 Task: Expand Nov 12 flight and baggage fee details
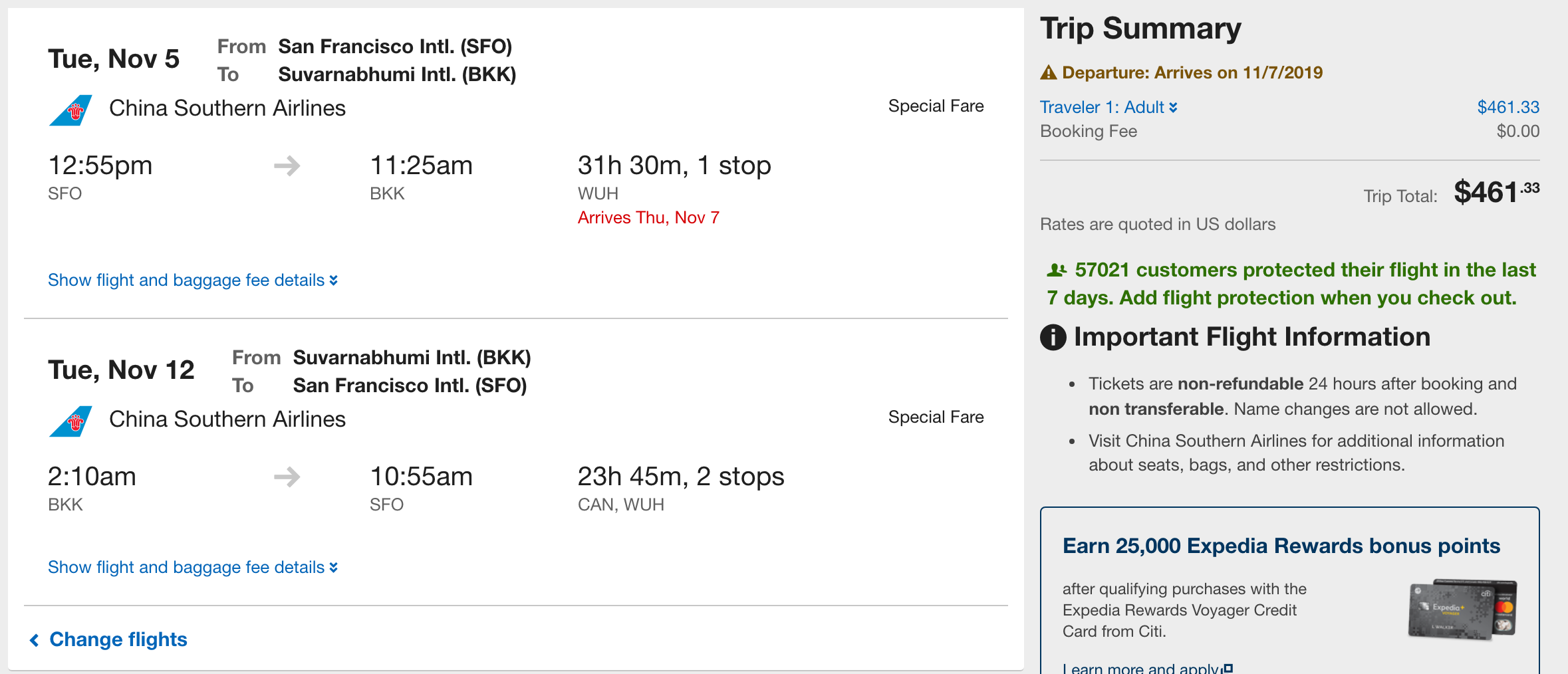click(192, 567)
